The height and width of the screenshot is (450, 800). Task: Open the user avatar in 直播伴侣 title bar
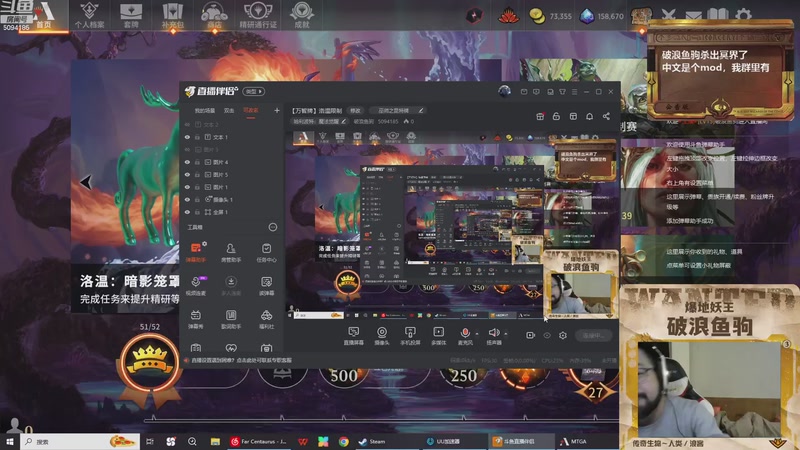tap(504, 91)
